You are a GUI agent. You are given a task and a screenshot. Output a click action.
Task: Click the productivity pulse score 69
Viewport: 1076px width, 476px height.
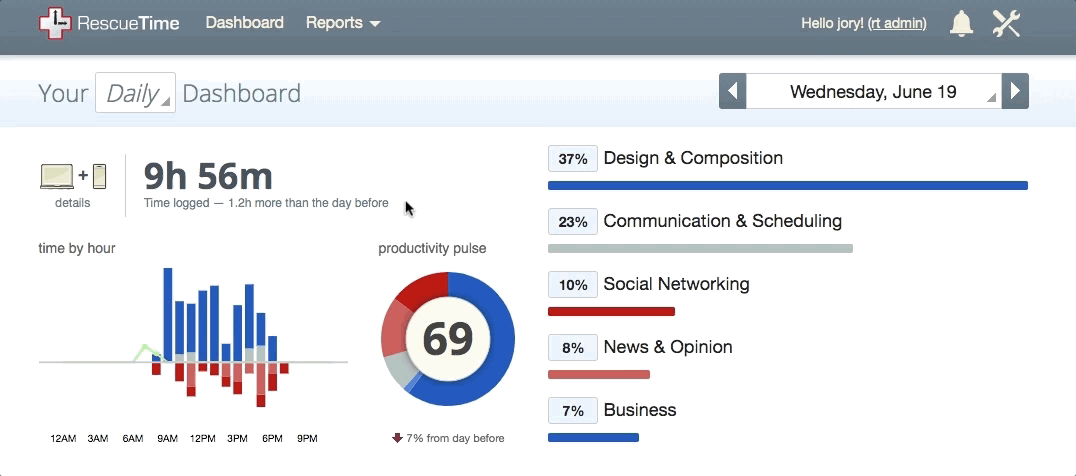click(x=448, y=339)
